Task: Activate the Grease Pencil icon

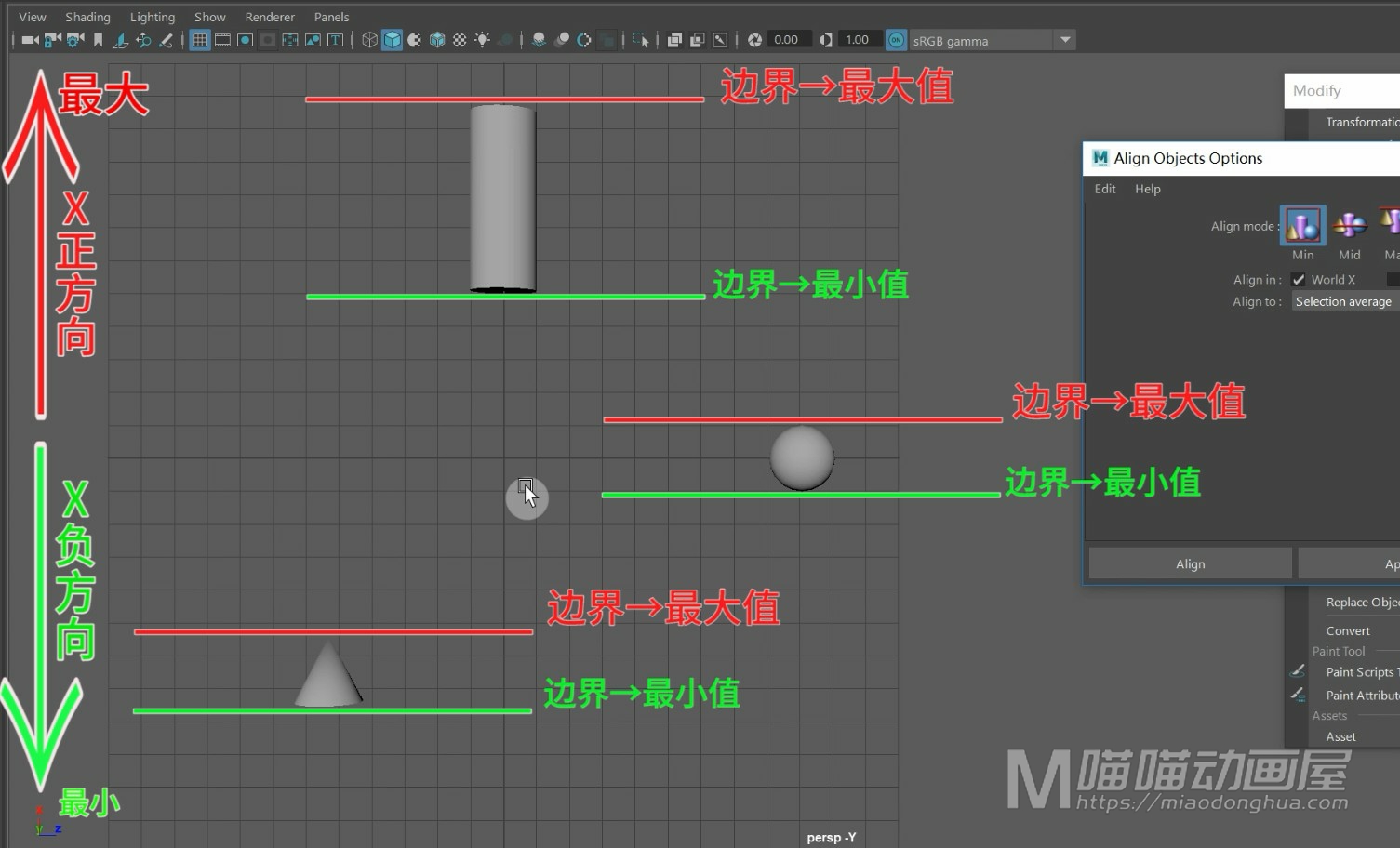Action: [166, 40]
